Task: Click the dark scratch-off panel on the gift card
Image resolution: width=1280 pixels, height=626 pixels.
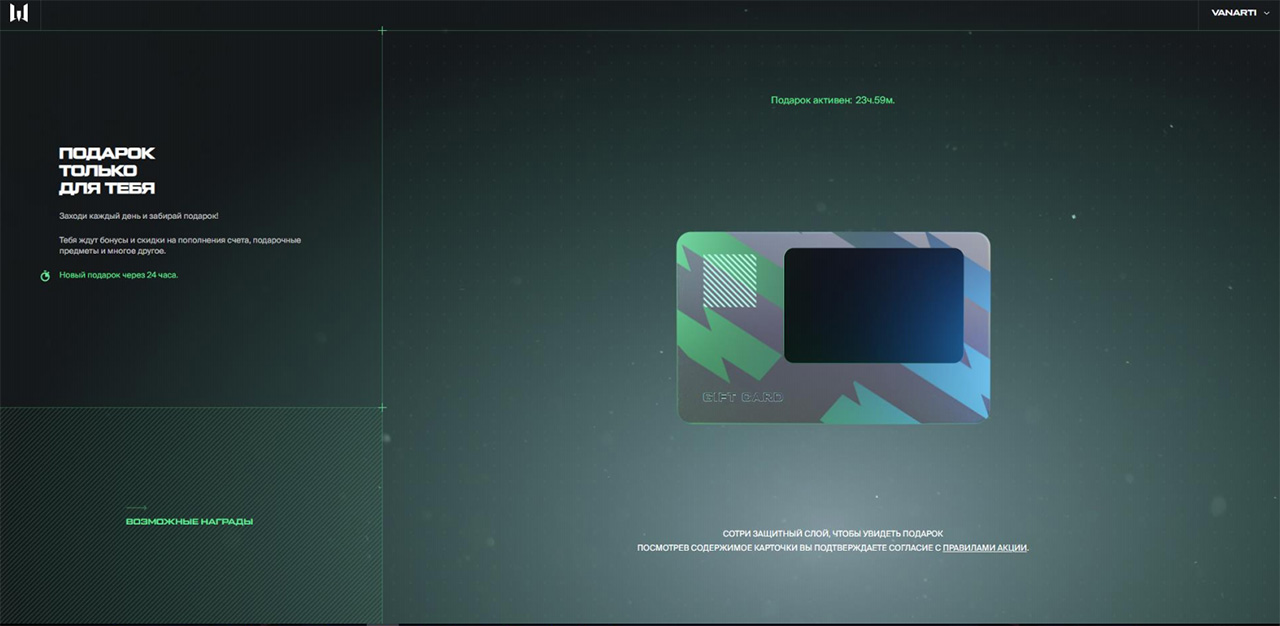Action: 873,305
